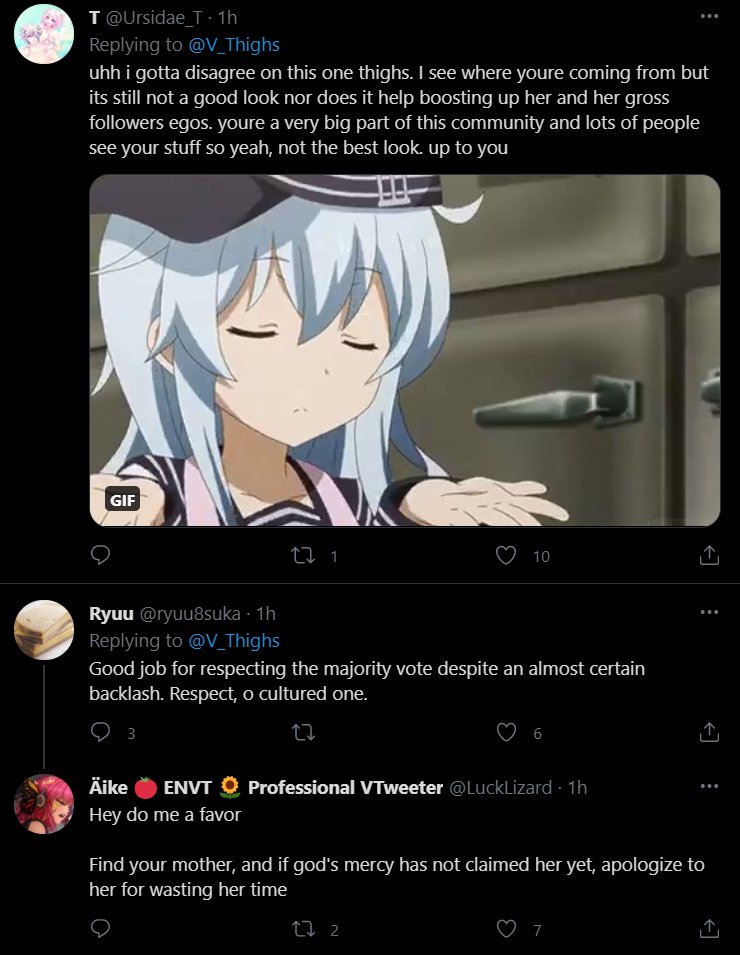Open @V_Thighs link in Ursidae_T's reply
Viewport: 740px width, 955px height.
point(234,44)
